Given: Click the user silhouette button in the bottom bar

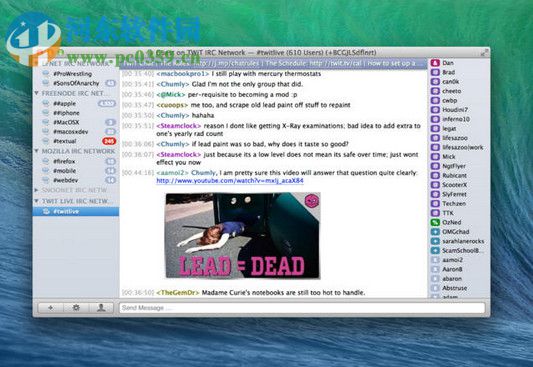Looking at the screenshot, I should click(x=101, y=308).
